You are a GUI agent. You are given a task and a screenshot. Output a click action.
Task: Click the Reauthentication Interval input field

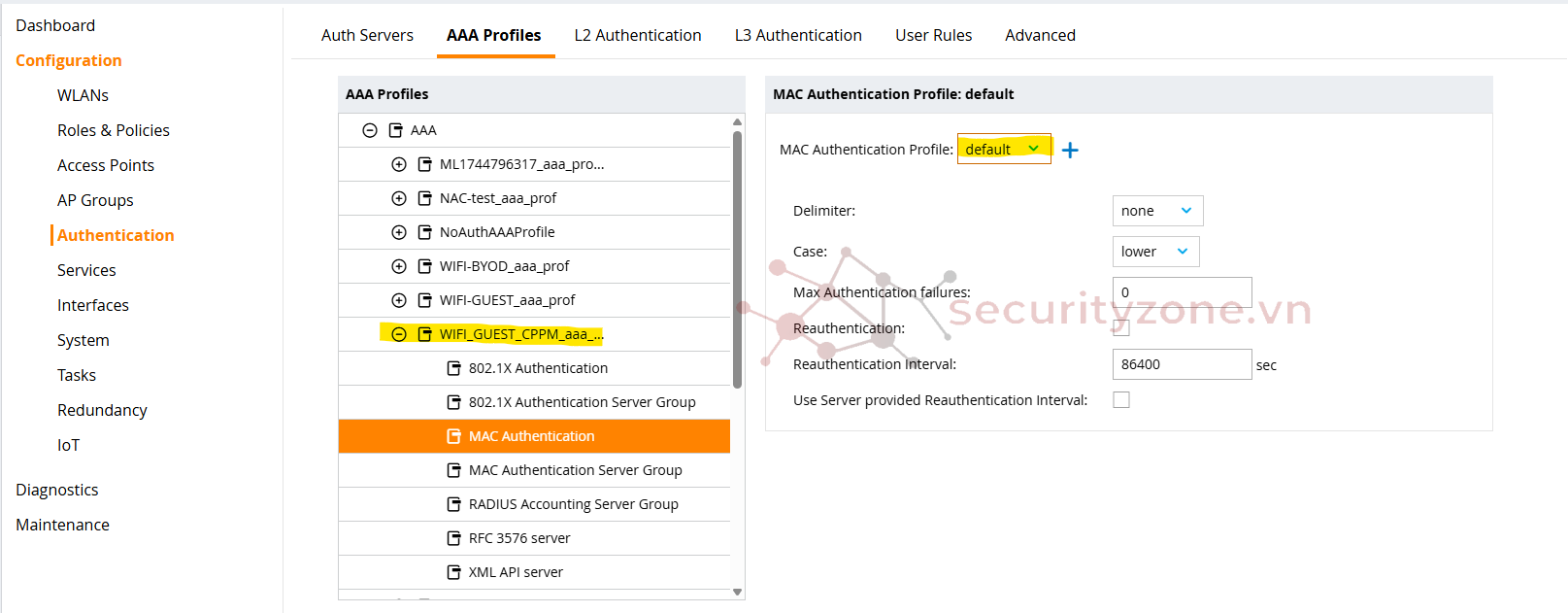pos(1181,364)
